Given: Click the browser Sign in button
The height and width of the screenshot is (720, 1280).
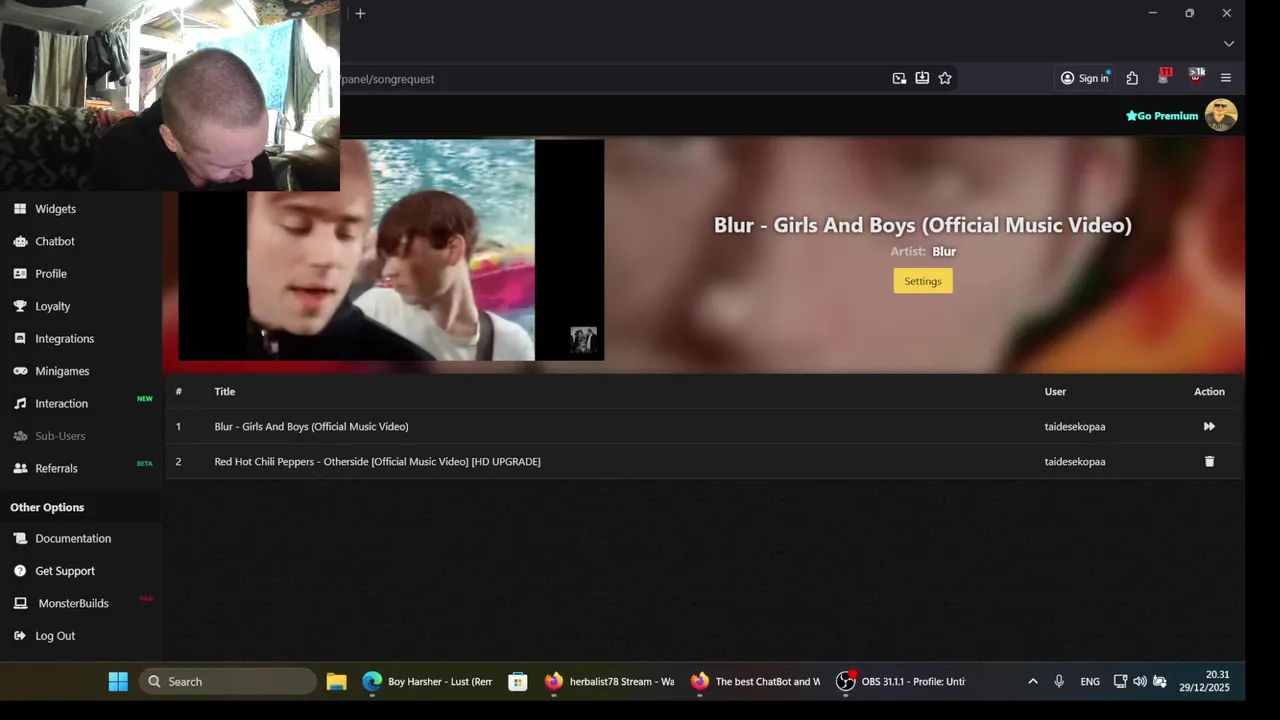Looking at the screenshot, I should coord(1085,78).
